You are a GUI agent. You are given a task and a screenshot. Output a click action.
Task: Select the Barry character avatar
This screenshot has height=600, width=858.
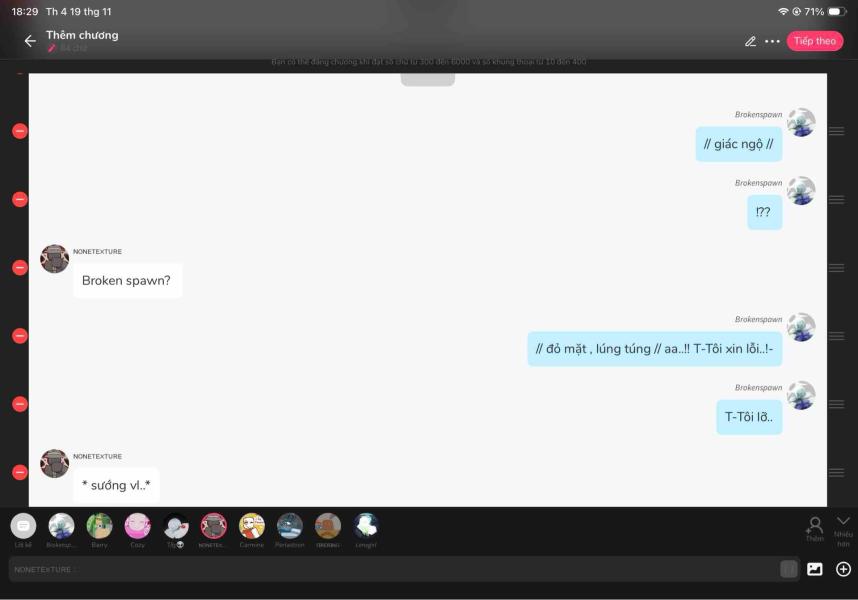click(99, 527)
